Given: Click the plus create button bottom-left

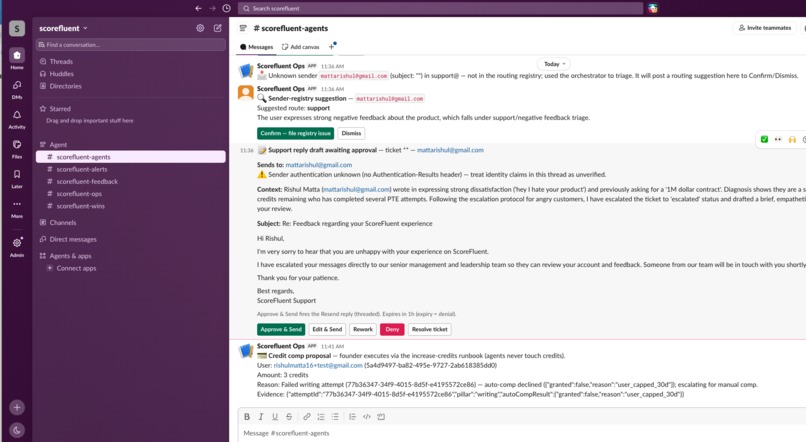Looking at the screenshot, I should coord(17,407).
